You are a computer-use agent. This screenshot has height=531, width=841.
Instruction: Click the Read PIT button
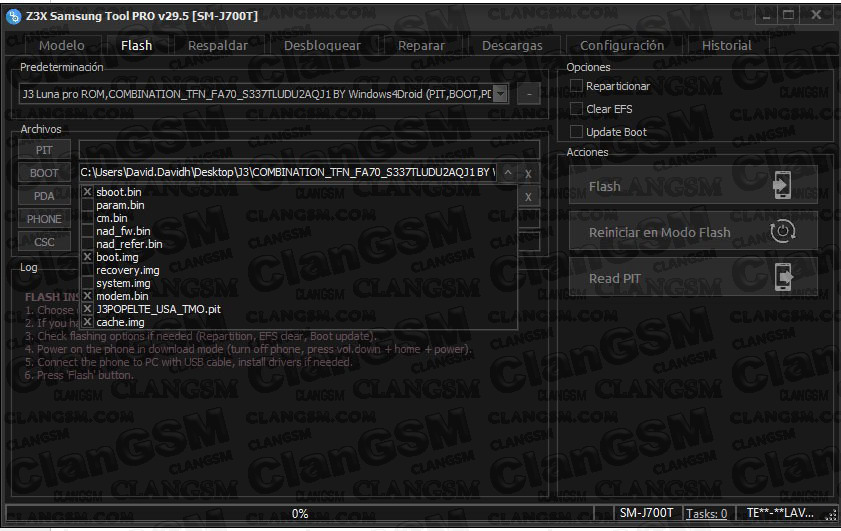pyautogui.click(x=693, y=278)
